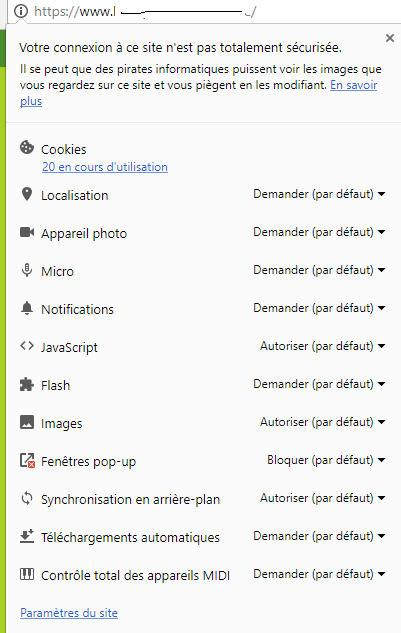Click the Appareil photo camera icon
The image size is (401, 633).
point(27,232)
